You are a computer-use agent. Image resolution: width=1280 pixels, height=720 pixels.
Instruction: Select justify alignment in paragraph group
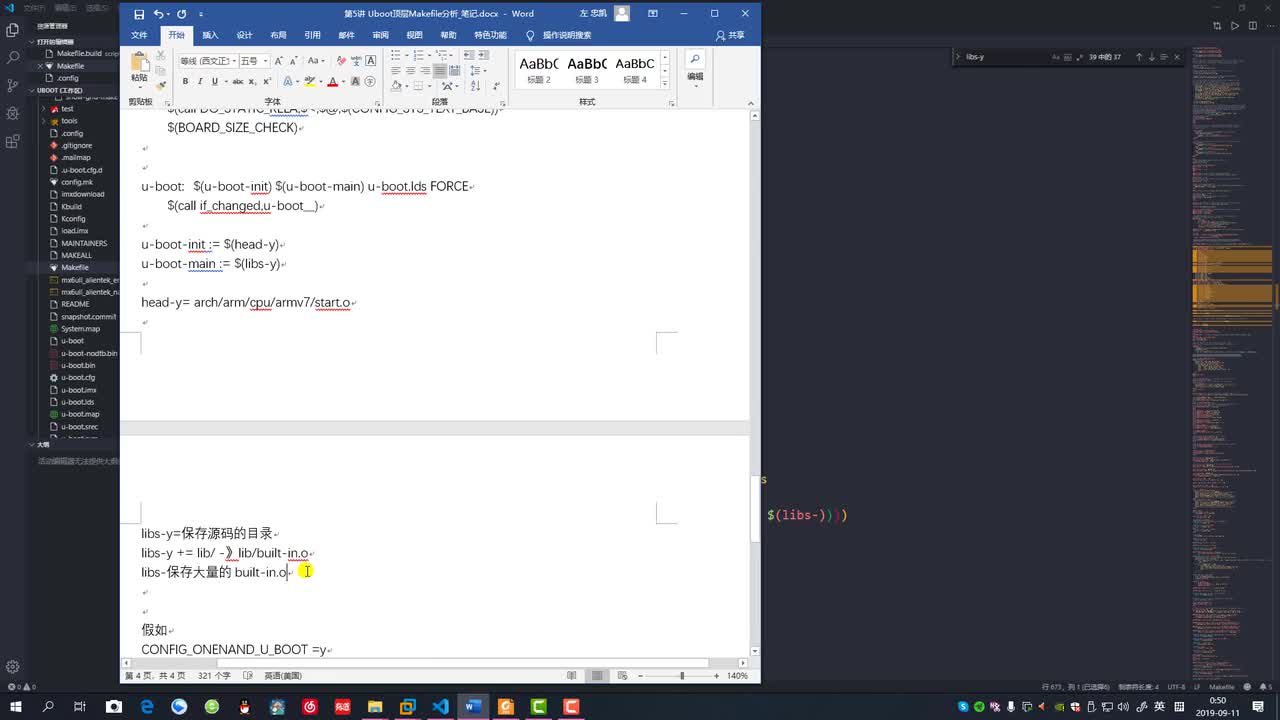(x=440, y=72)
